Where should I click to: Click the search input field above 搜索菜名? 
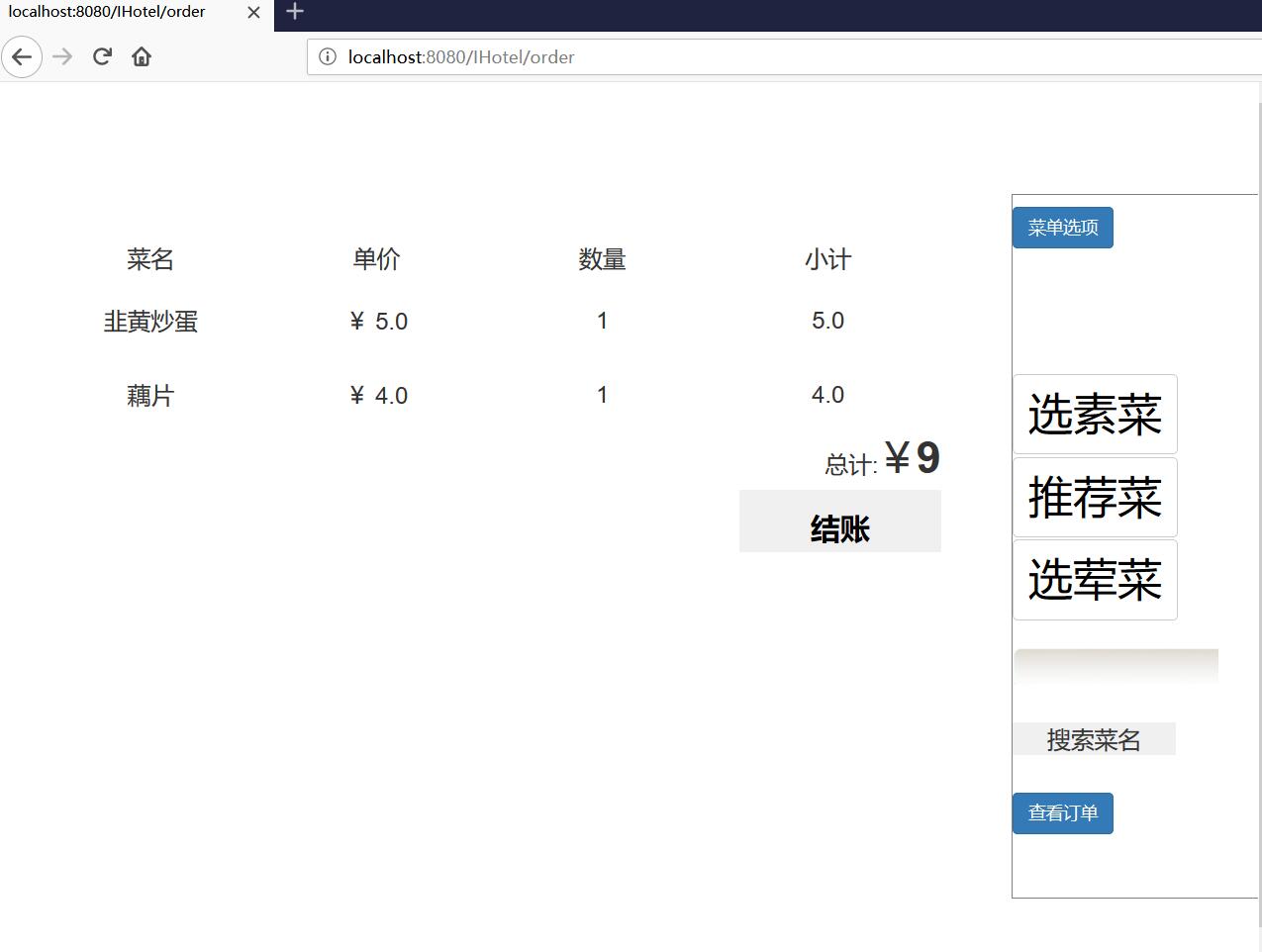tap(1115, 665)
